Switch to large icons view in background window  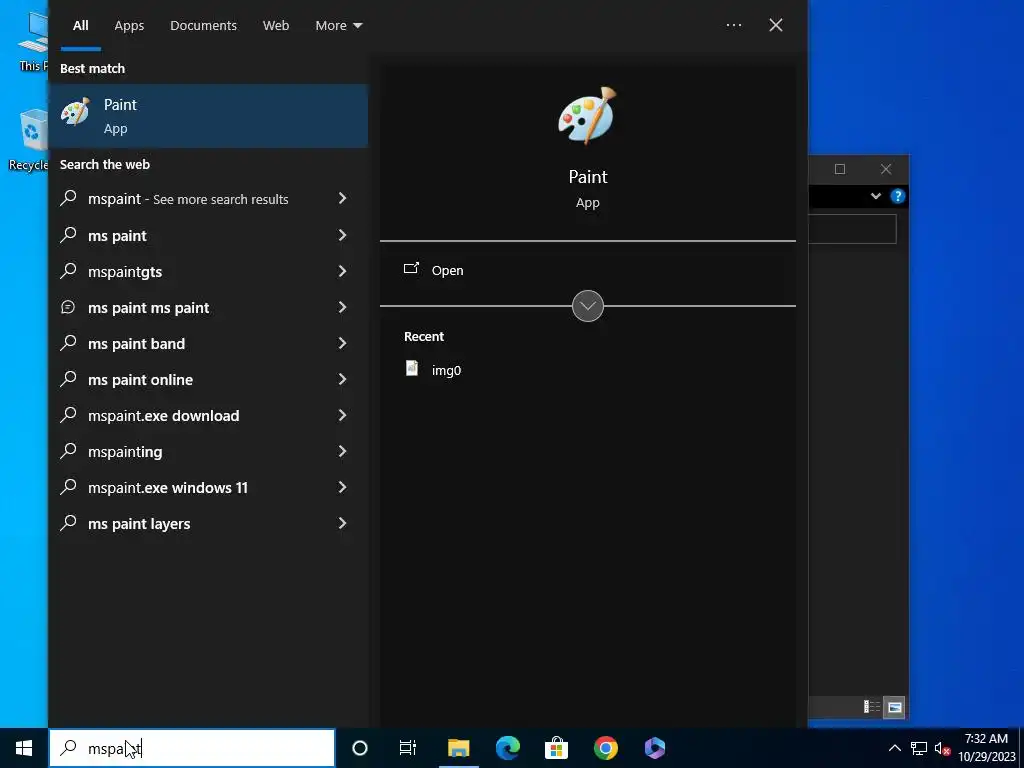(894, 707)
